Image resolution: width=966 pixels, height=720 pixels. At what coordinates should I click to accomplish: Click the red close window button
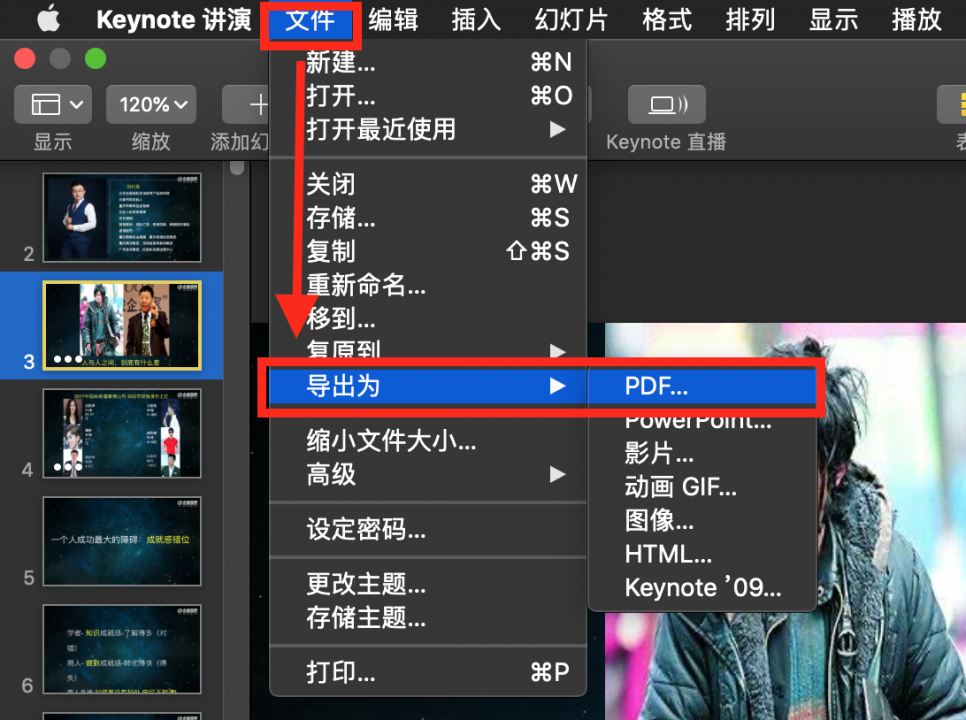pos(25,59)
